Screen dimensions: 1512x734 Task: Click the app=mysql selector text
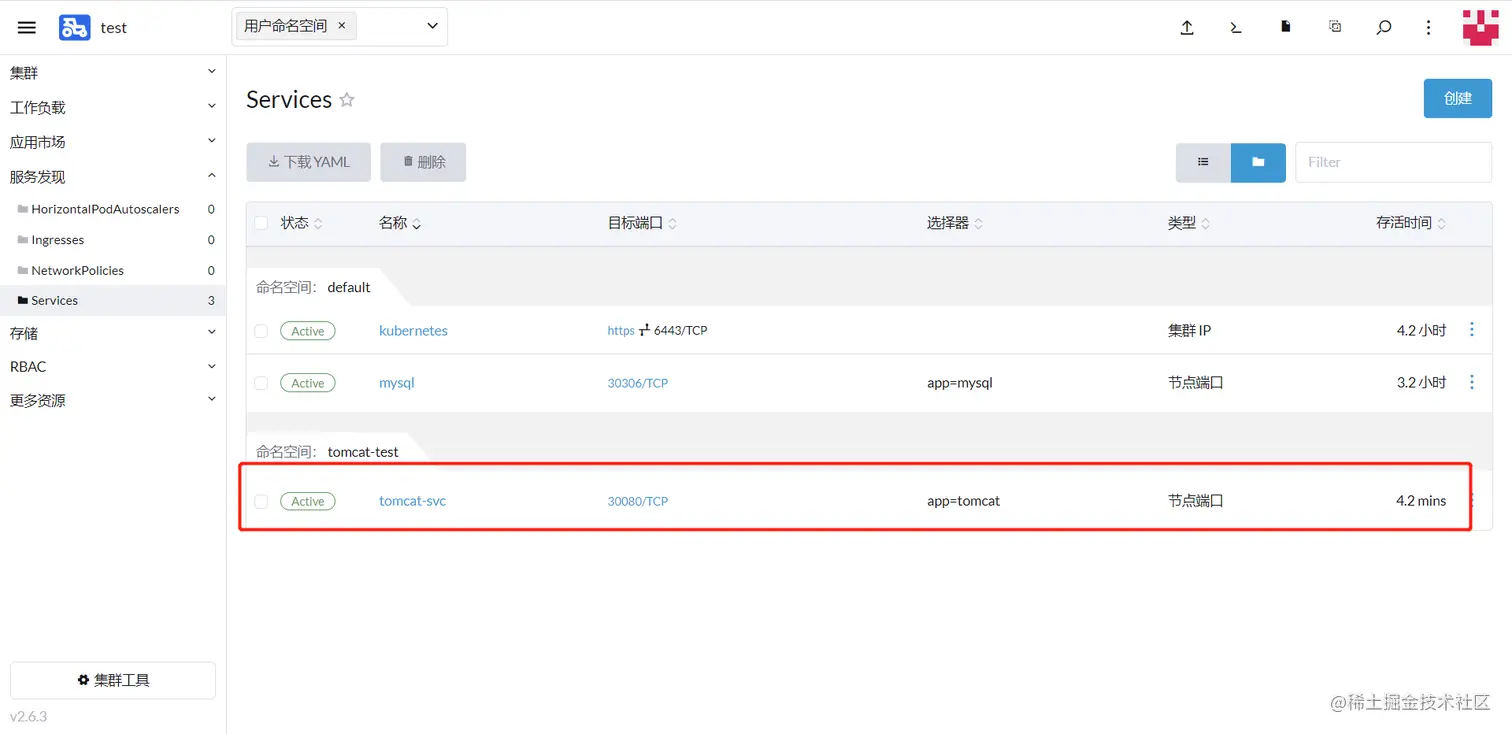(x=960, y=383)
